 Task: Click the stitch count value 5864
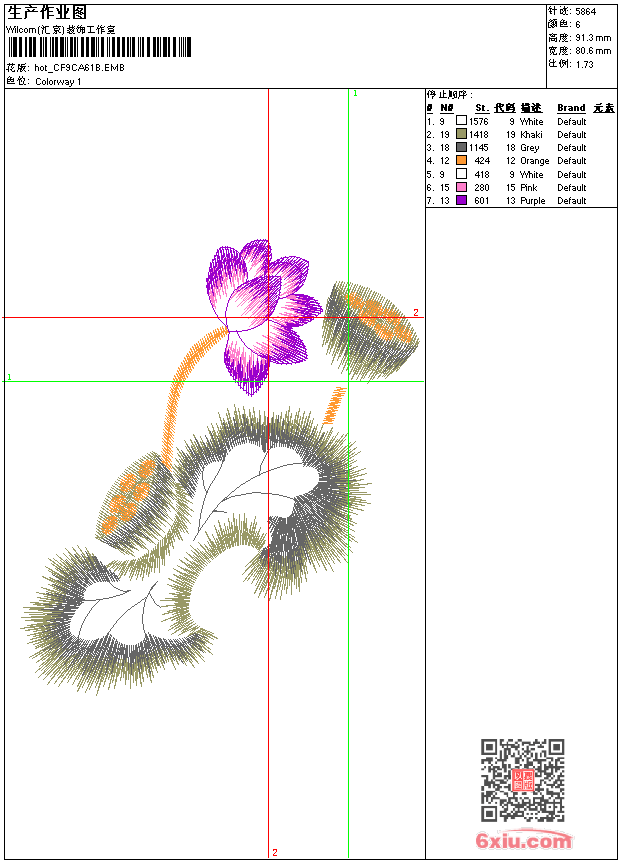tap(585, 12)
